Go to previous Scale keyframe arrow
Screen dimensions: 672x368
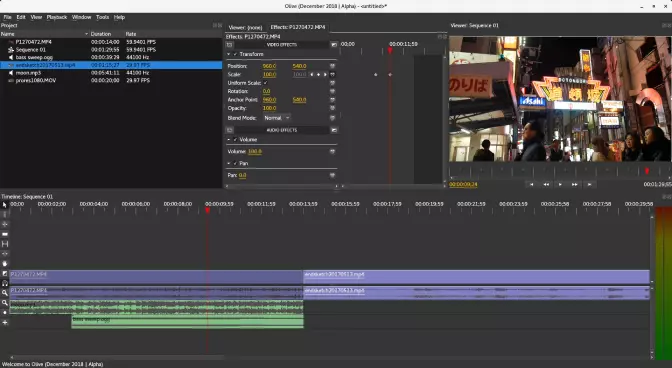point(312,75)
